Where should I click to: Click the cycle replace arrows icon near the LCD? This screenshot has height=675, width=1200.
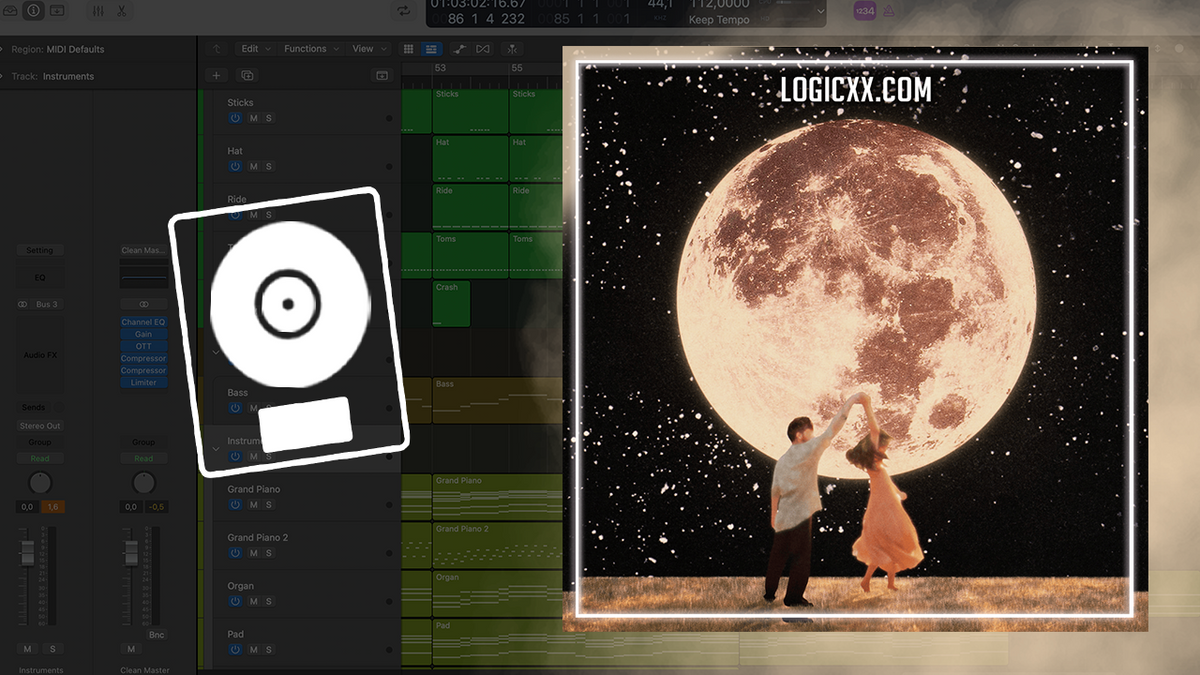click(405, 12)
